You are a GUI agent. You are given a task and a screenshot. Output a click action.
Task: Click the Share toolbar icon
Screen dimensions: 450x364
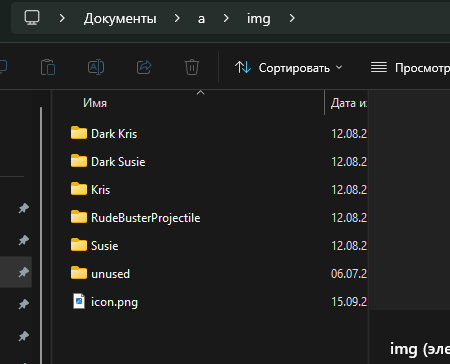[x=144, y=67]
